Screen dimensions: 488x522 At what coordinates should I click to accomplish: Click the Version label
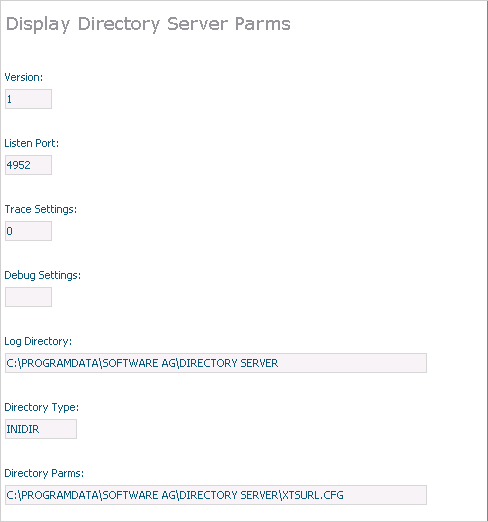(24, 77)
